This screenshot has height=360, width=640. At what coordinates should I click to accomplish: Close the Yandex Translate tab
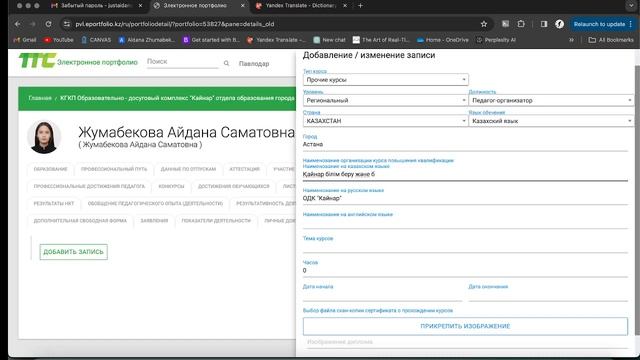pos(345,6)
